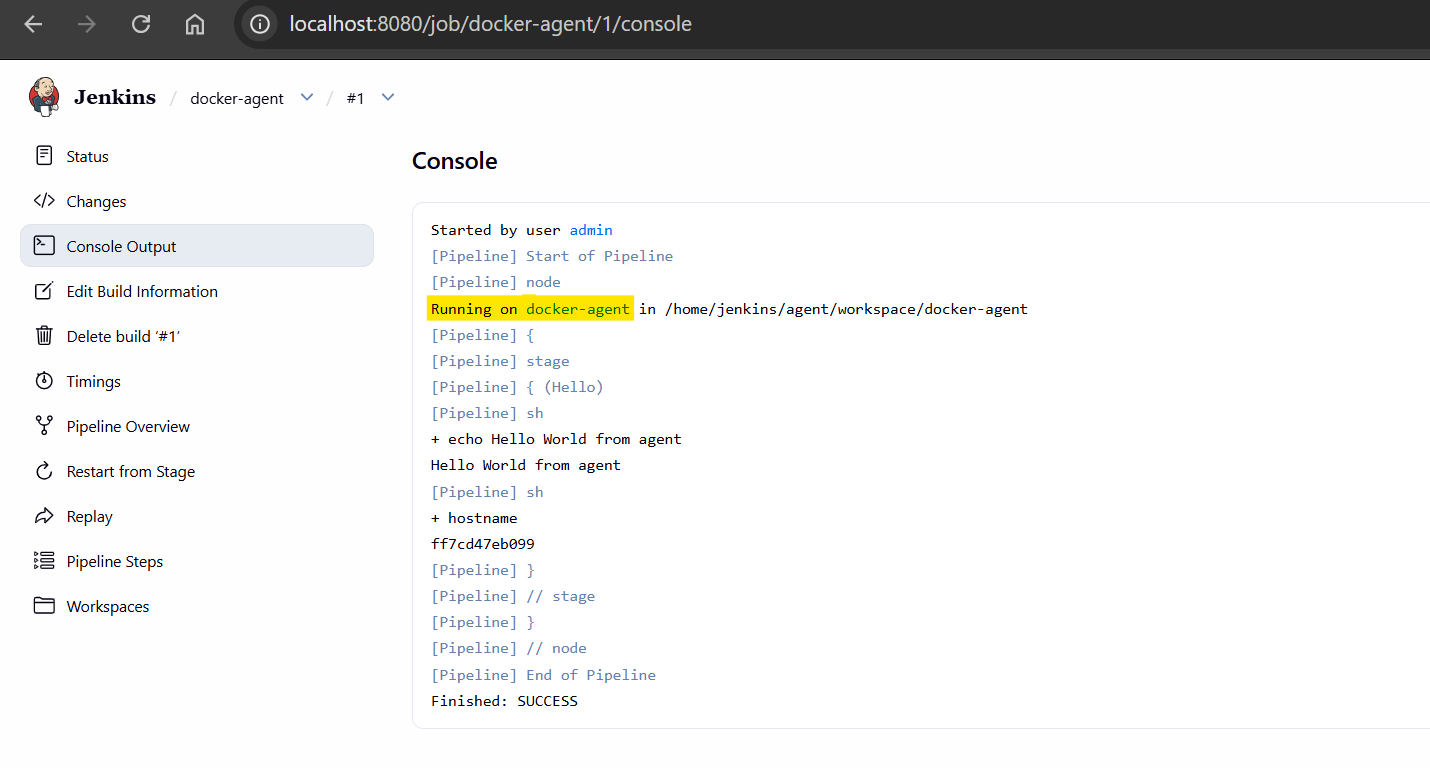Viewport: 1430px width, 768px height.
Task: Click the Console heading
Action: (x=455, y=161)
